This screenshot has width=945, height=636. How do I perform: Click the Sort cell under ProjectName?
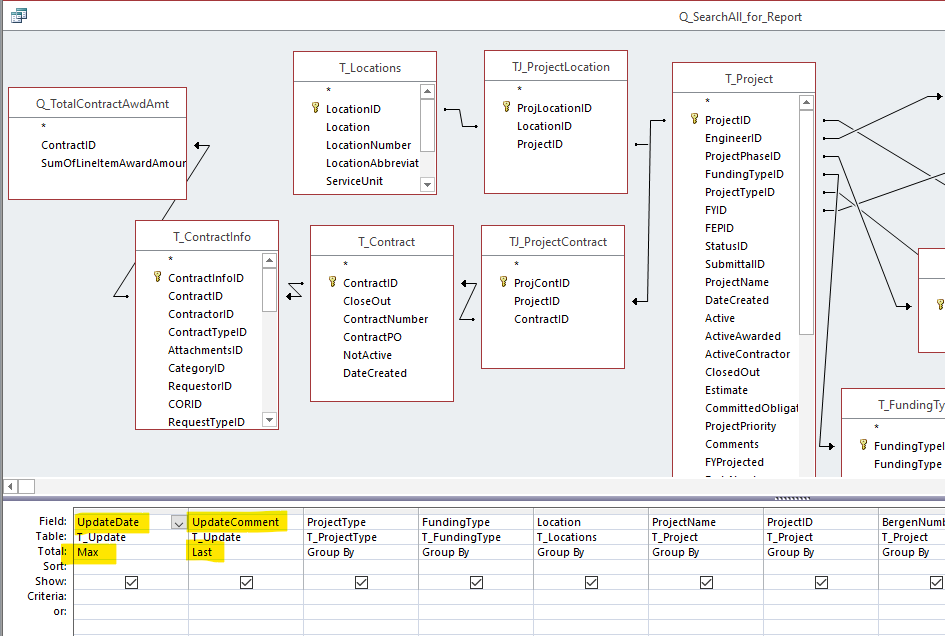click(x=706, y=567)
